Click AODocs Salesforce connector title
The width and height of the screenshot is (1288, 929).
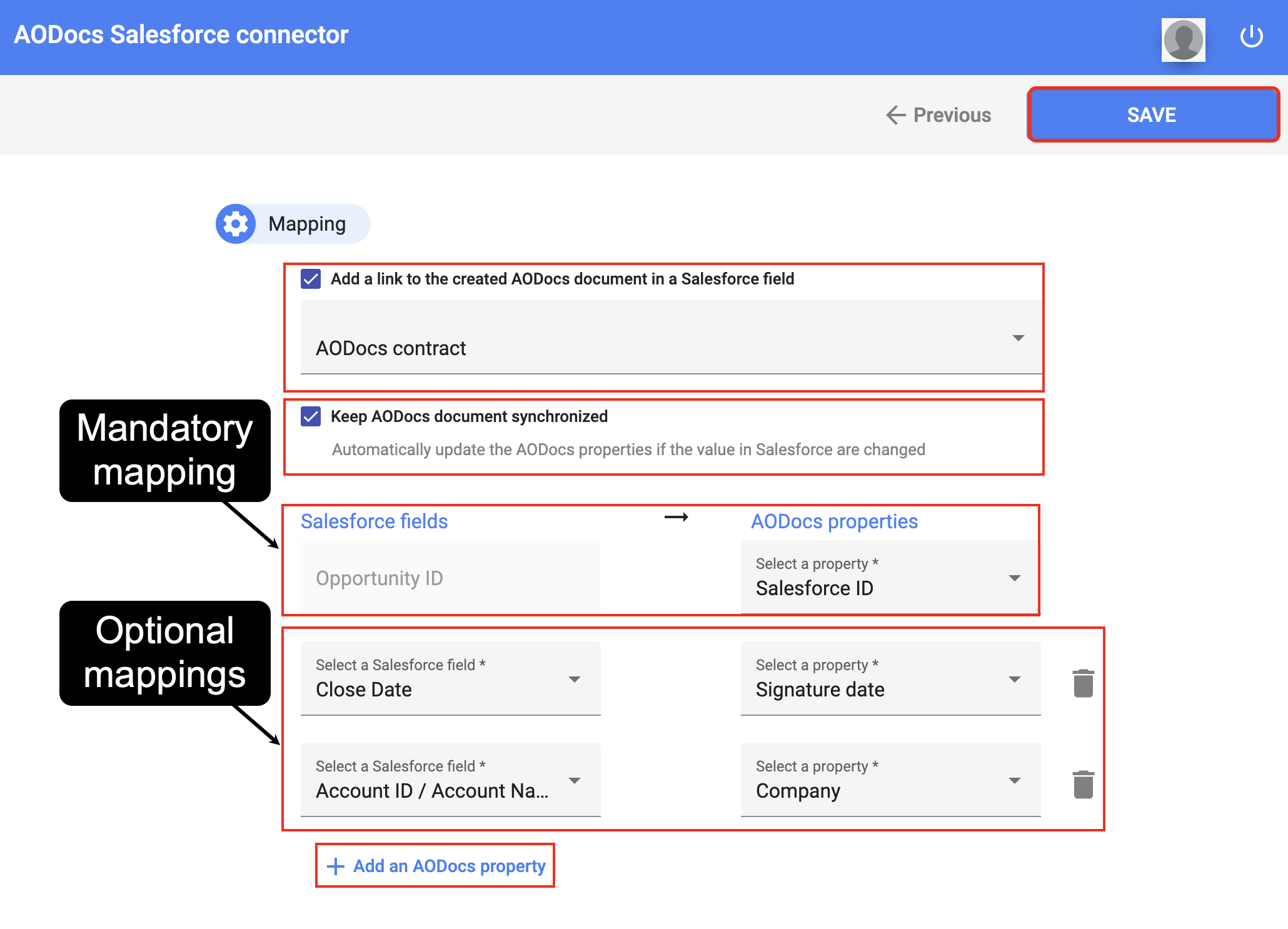click(181, 34)
